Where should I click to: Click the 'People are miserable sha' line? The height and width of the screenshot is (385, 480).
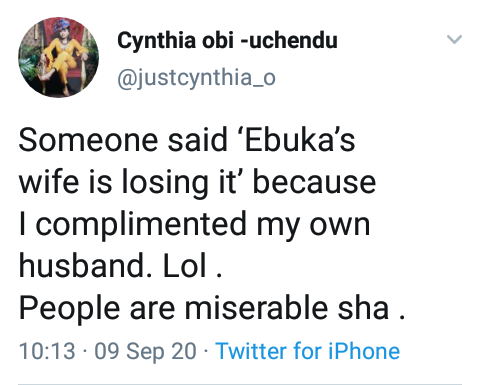[212, 308]
